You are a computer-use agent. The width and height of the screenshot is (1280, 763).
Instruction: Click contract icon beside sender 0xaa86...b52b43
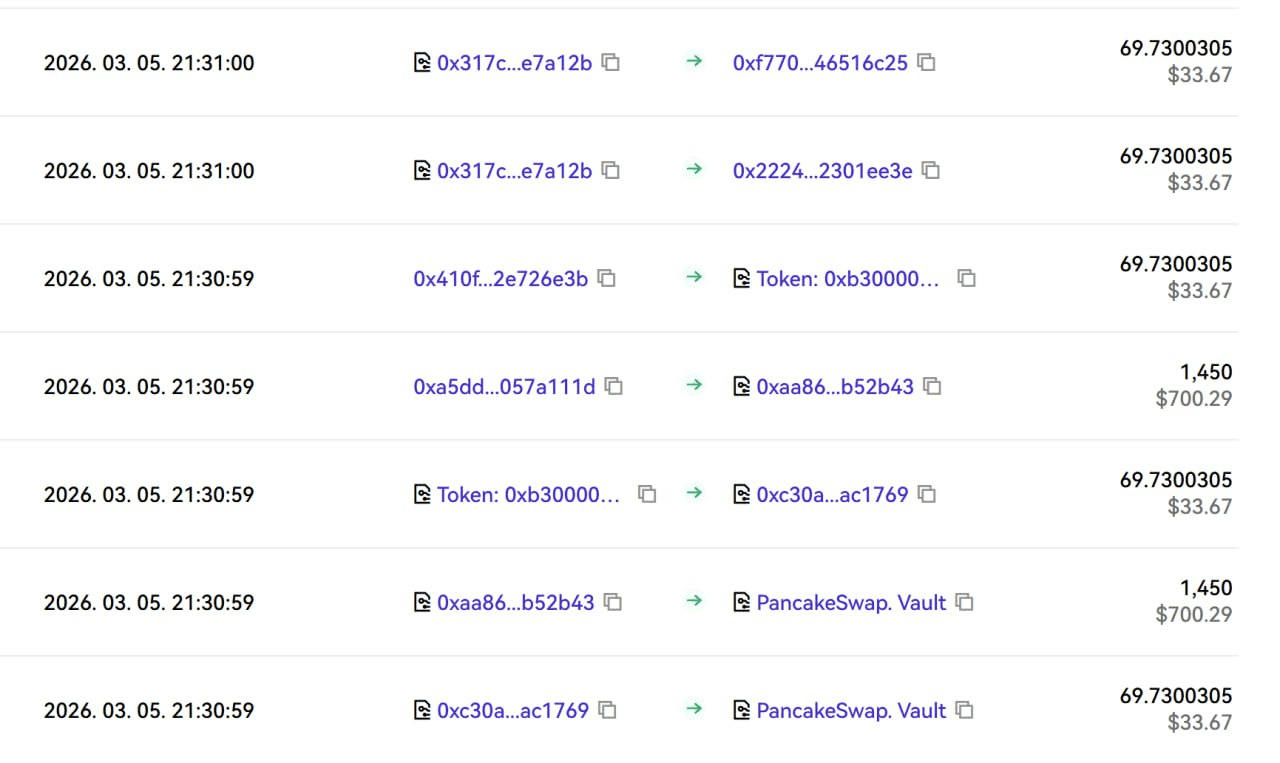(x=422, y=603)
